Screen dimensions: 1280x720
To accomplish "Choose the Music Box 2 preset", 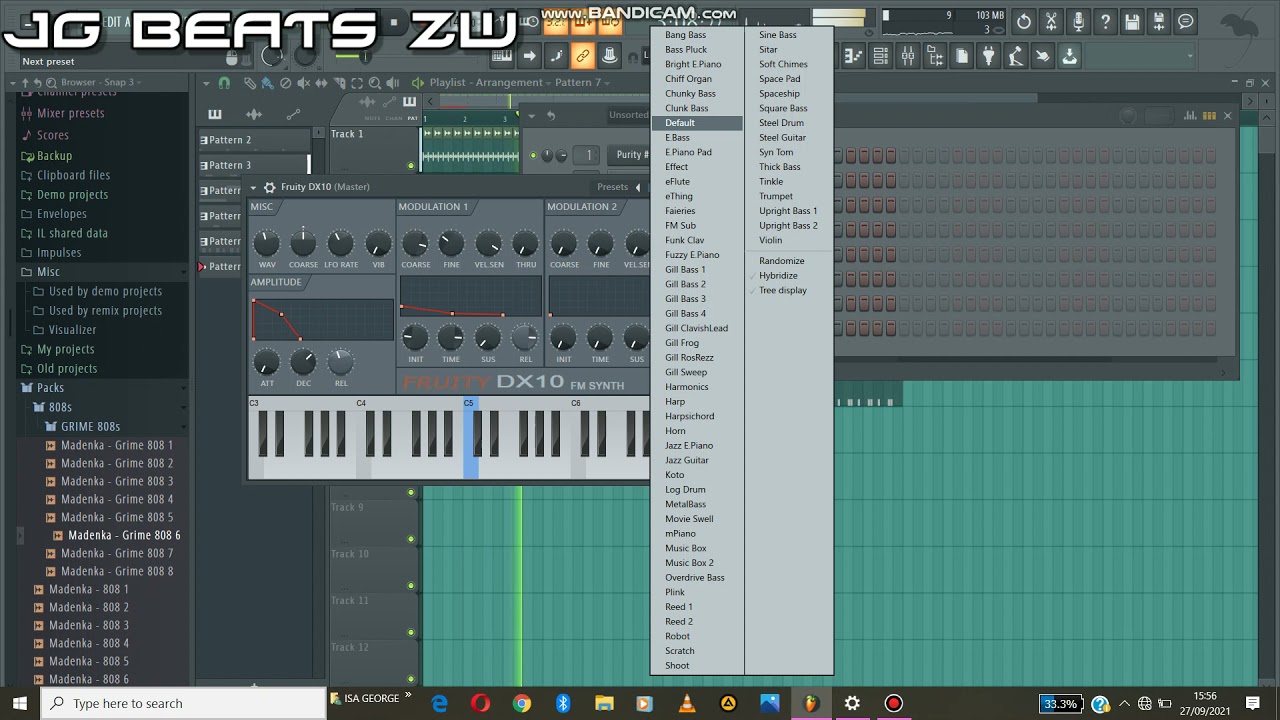I will pyautogui.click(x=689, y=563).
